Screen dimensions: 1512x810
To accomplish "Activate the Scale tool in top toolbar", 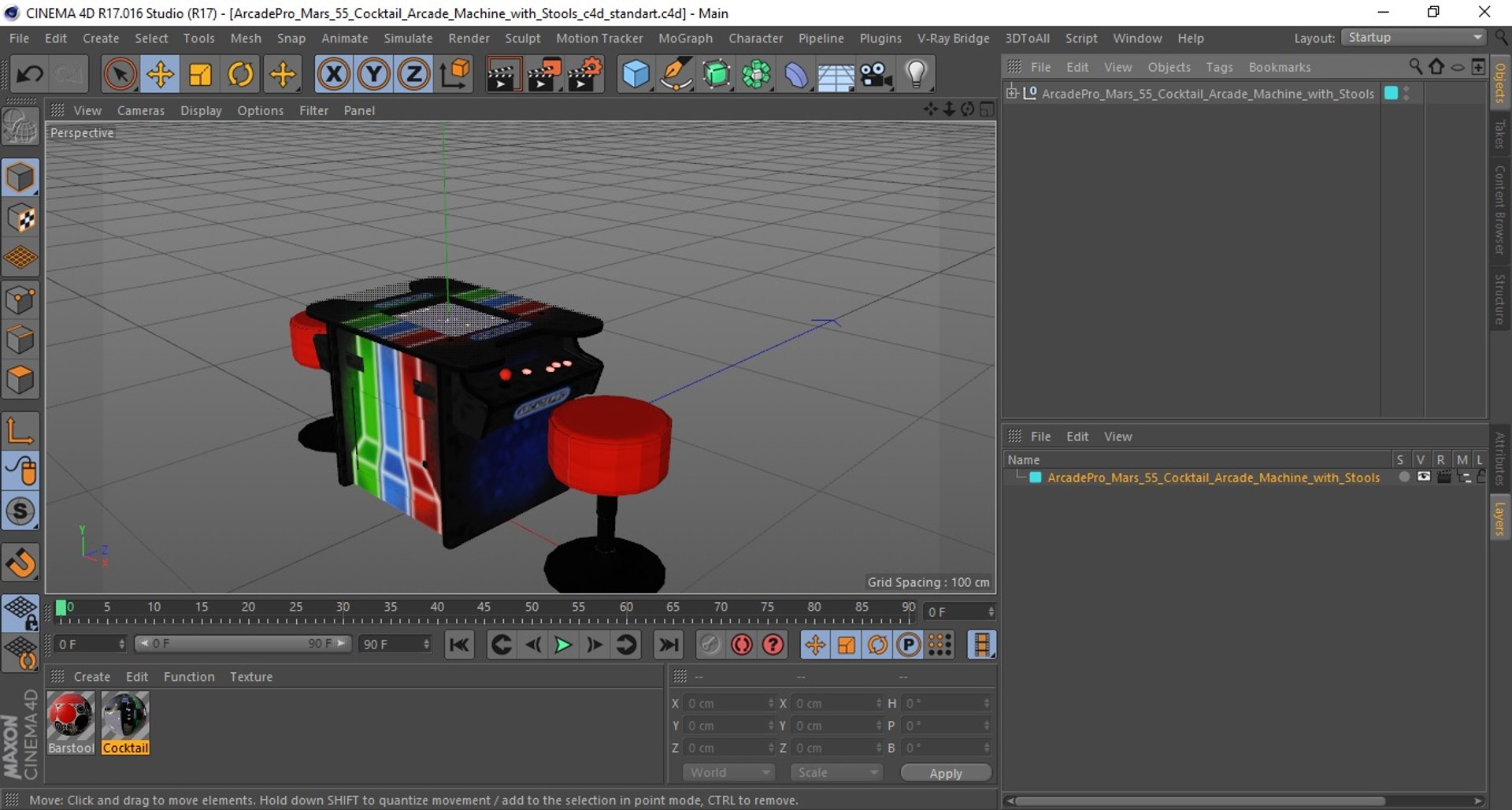I will (x=201, y=74).
